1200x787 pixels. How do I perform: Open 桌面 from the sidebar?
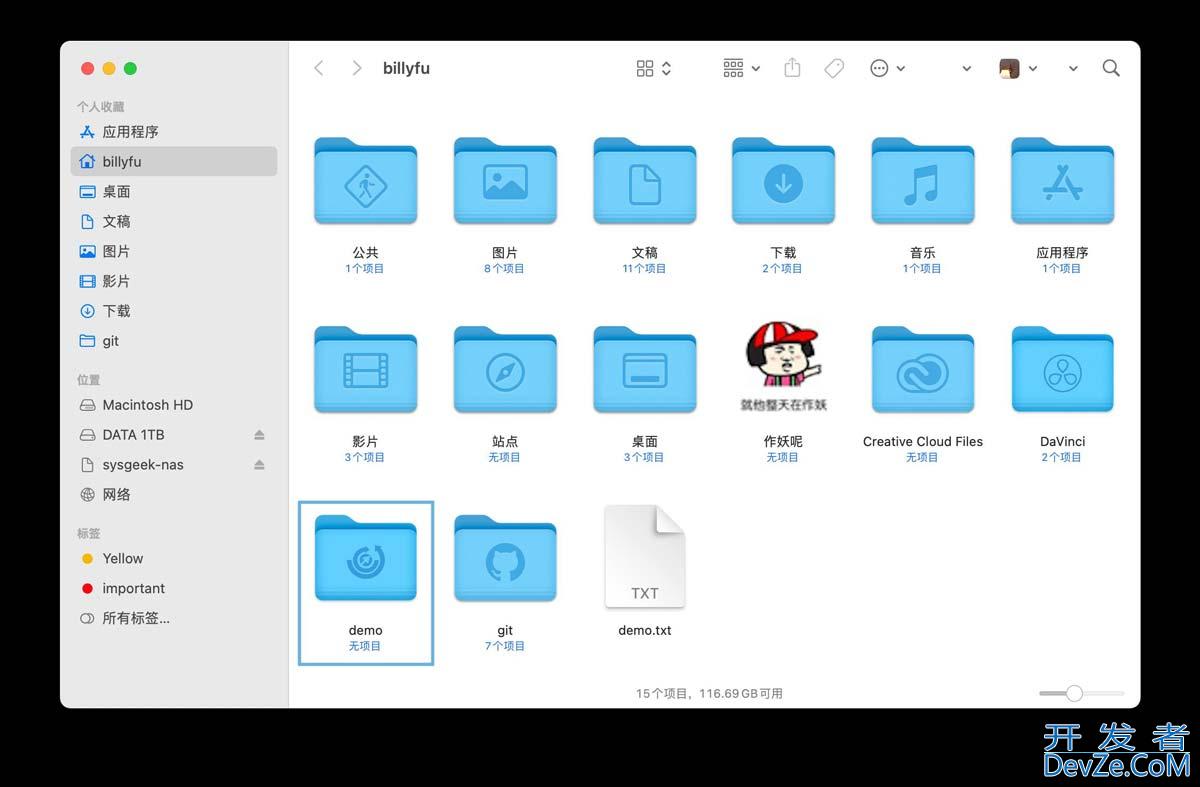tap(174, 192)
